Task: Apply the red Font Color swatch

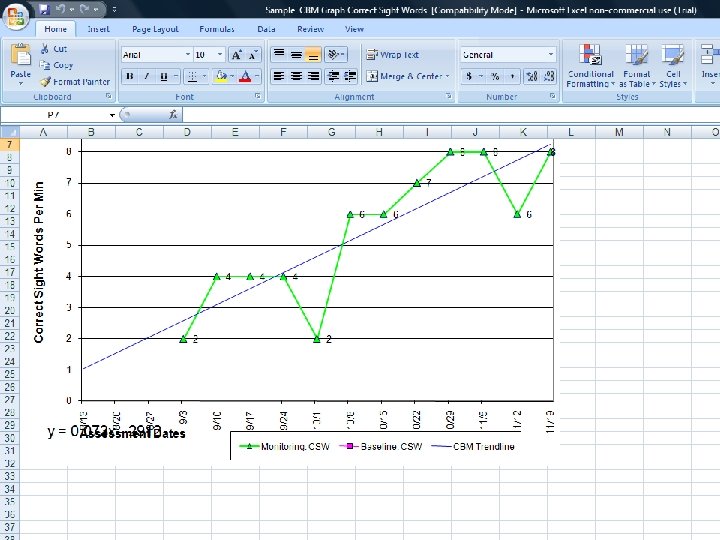Action: point(245,76)
